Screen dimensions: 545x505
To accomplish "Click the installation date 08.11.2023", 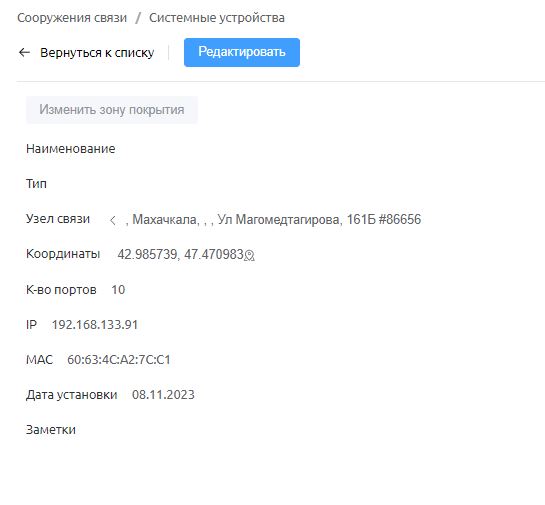I will point(163,395).
